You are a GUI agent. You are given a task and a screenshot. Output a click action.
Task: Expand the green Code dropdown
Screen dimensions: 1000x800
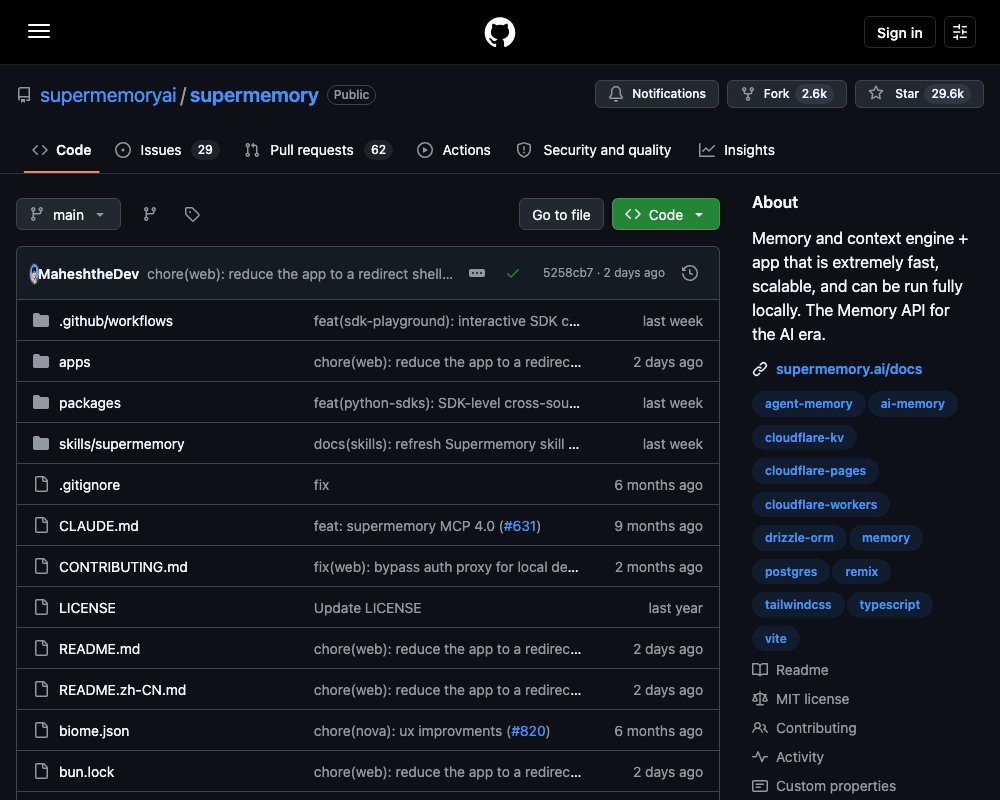tap(665, 214)
